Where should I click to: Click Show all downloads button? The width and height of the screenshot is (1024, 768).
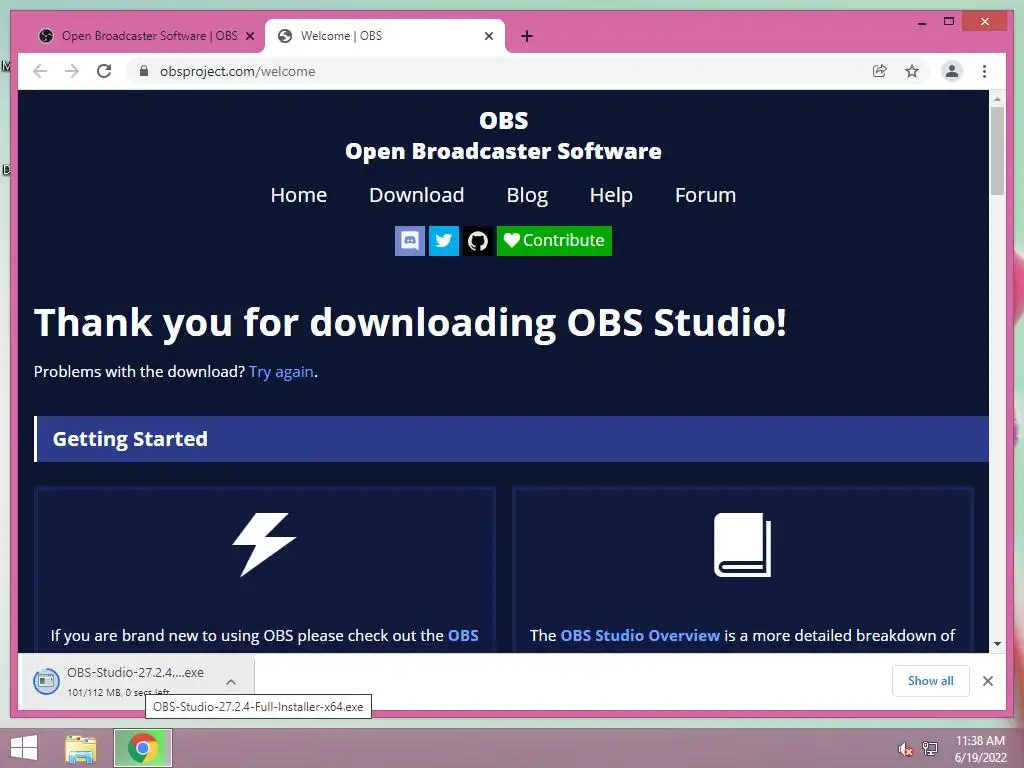931,681
